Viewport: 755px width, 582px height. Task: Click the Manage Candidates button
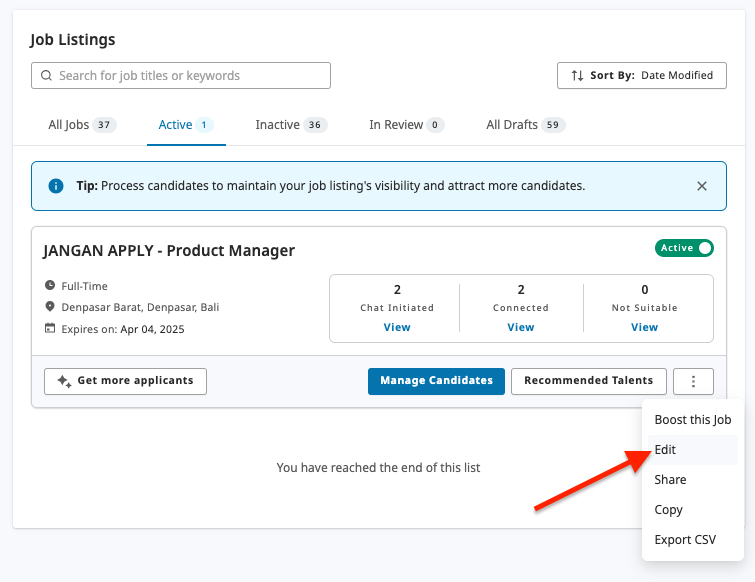click(x=436, y=381)
